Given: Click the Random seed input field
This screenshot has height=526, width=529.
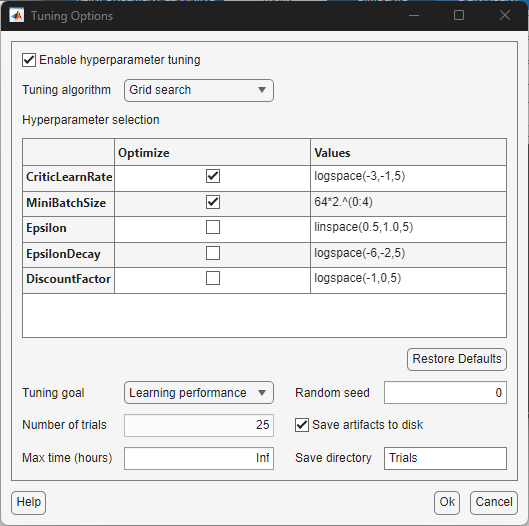Looking at the screenshot, I should (445, 393).
